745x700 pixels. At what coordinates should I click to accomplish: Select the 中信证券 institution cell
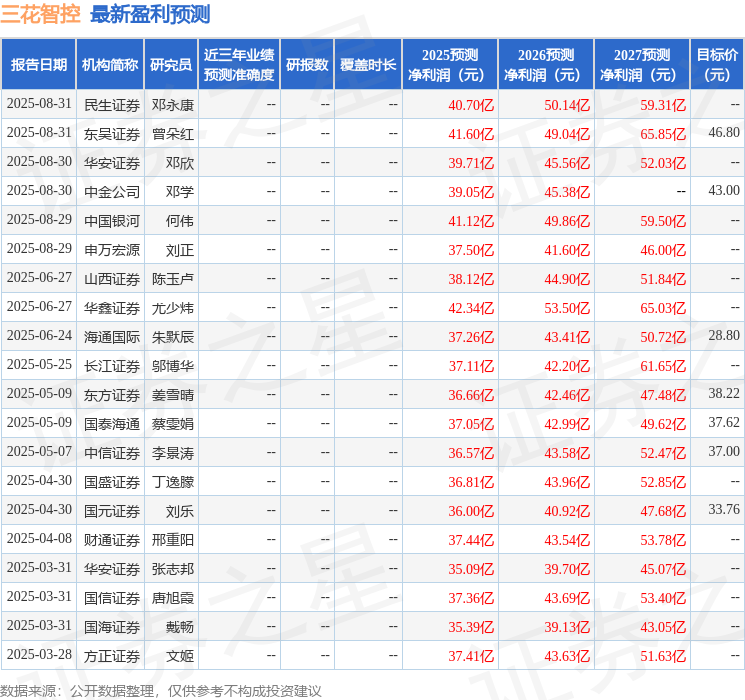(112, 453)
